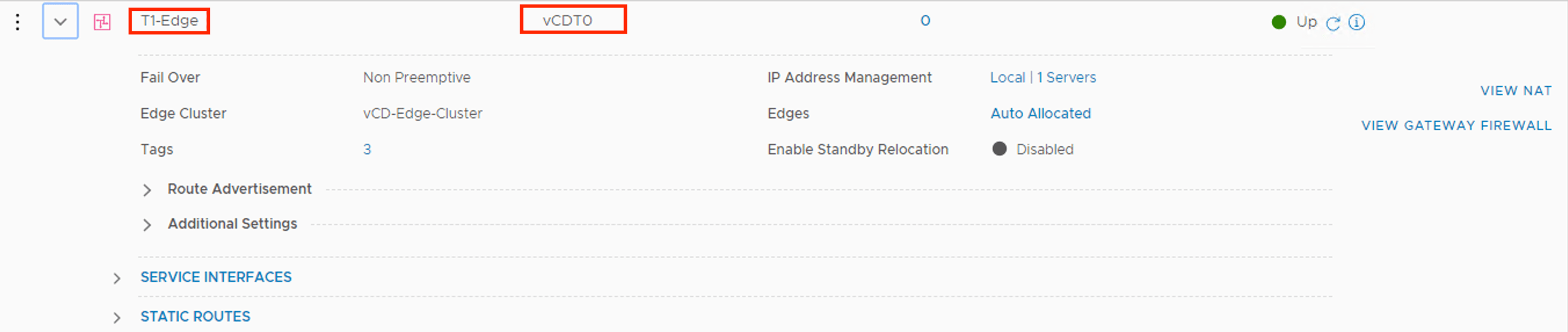Open the linked segments count 0

[924, 21]
